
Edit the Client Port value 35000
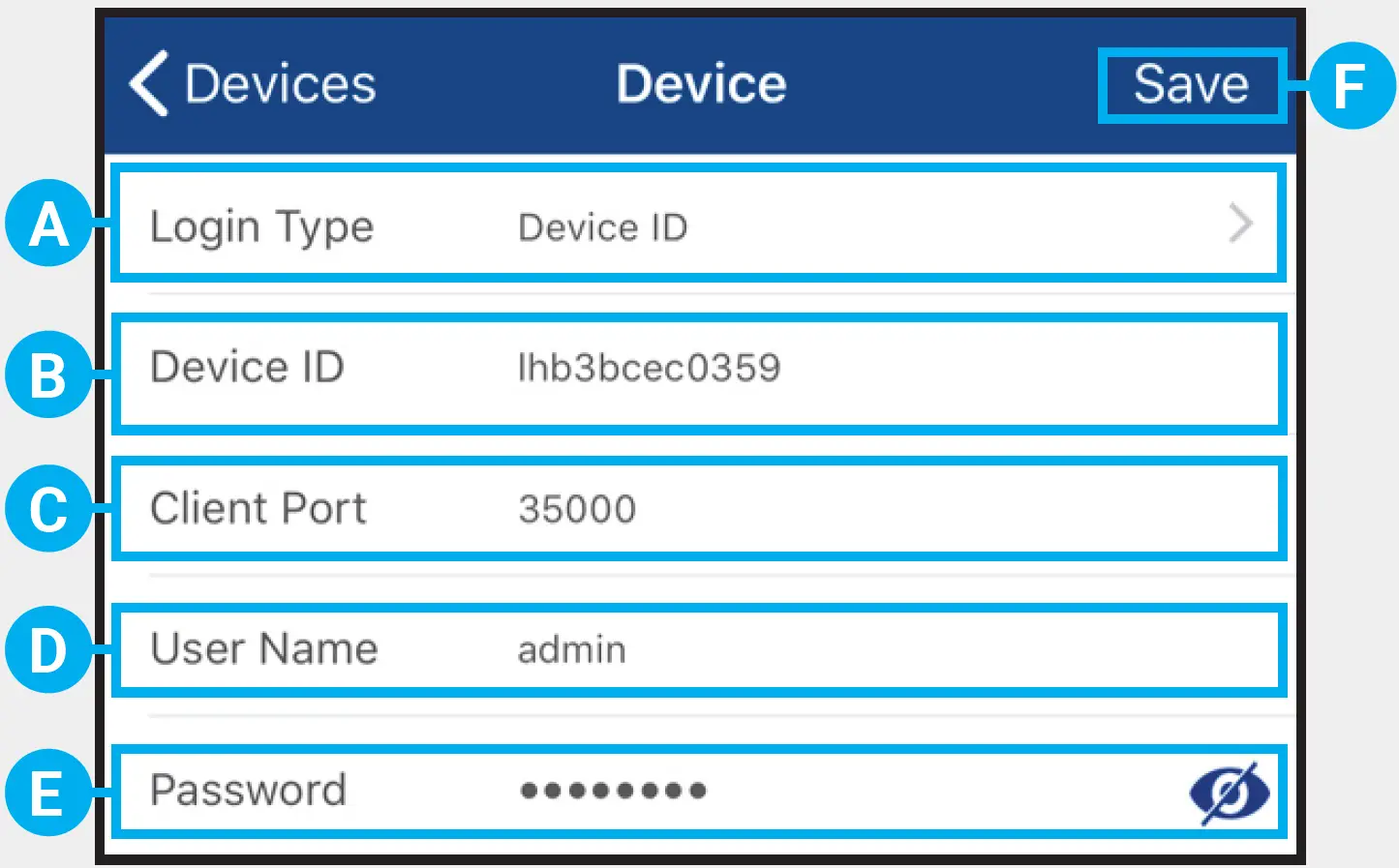pos(577,509)
